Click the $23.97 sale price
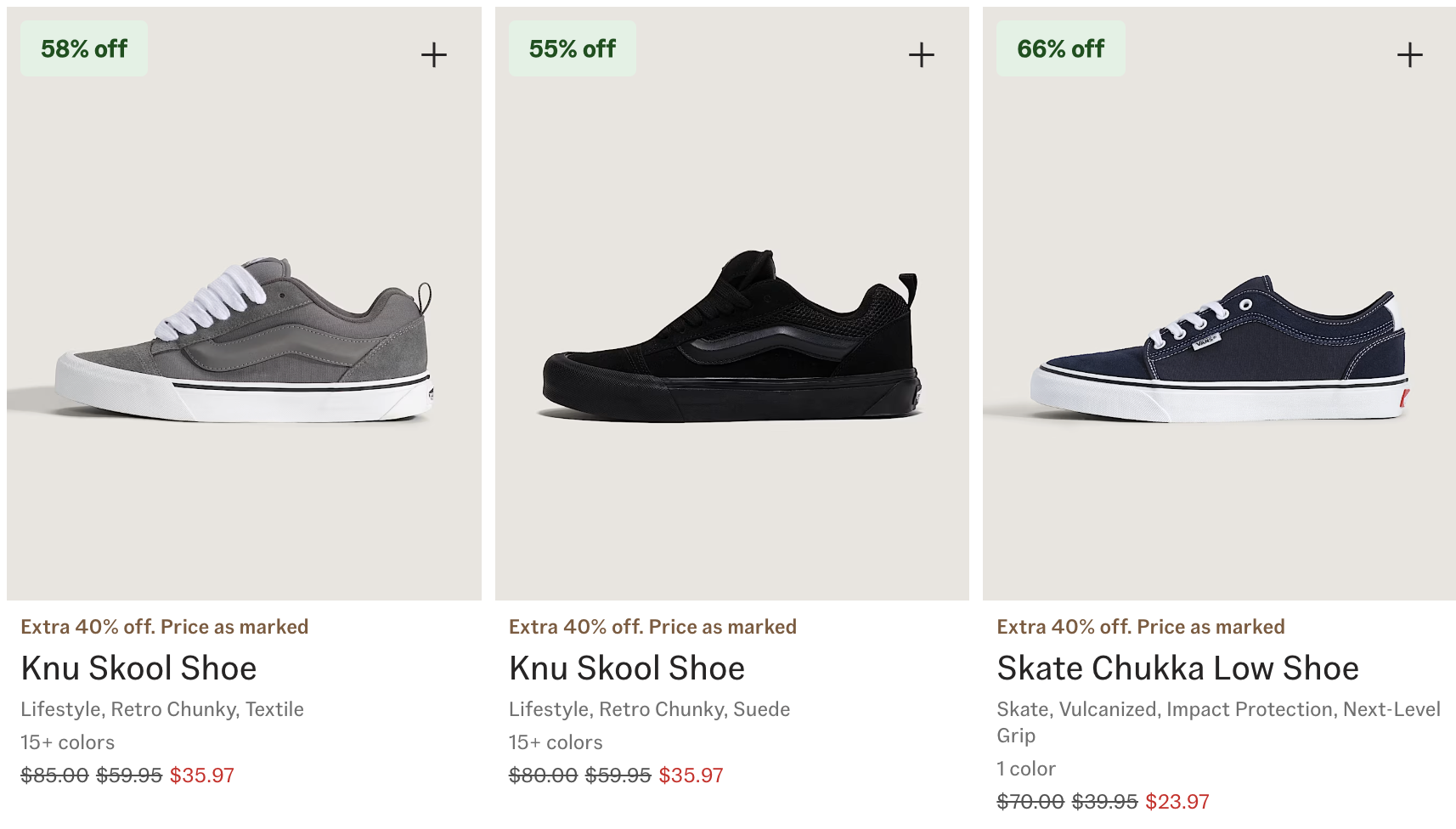The width and height of the screenshot is (1456, 829). tap(1177, 802)
